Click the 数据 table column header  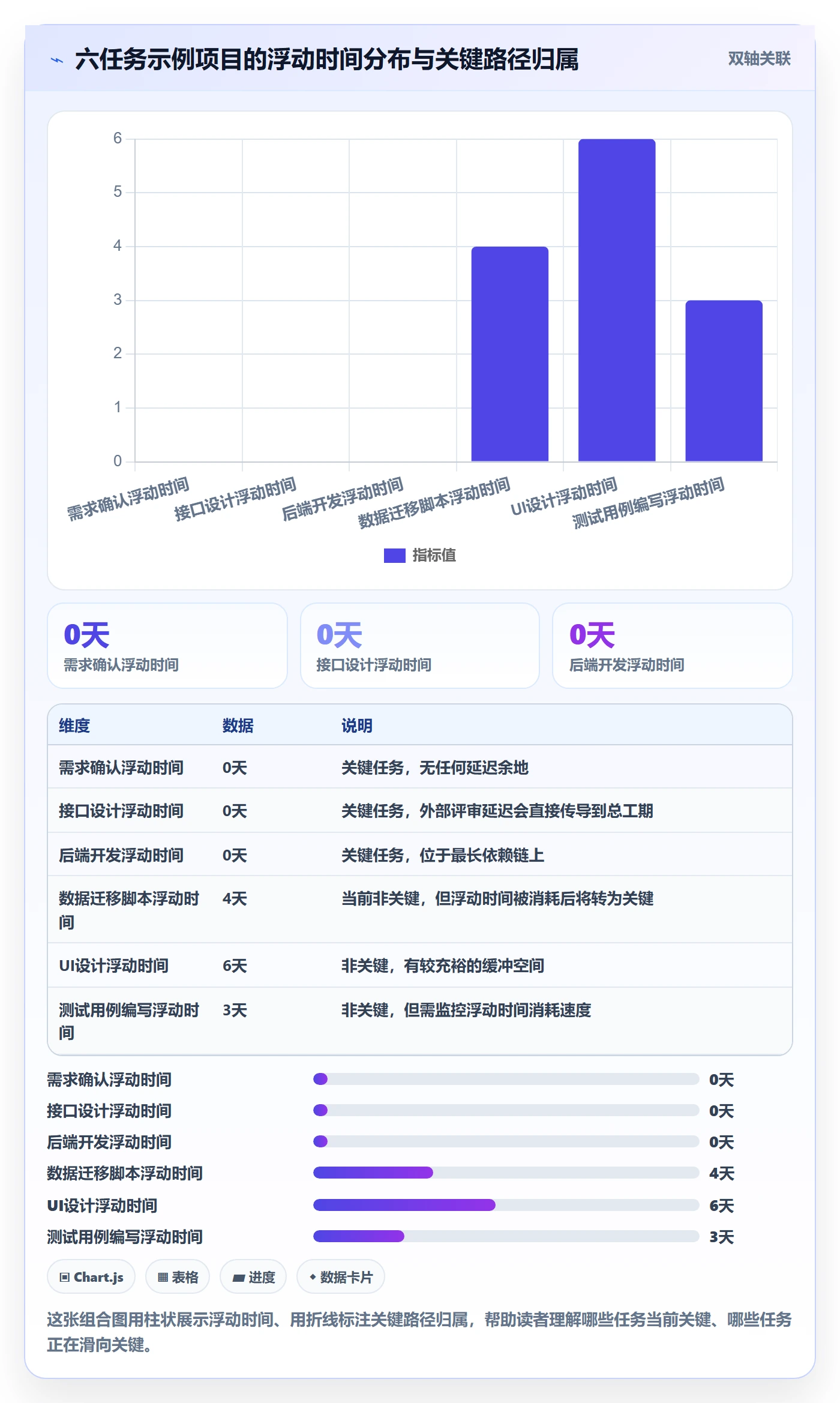click(x=238, y=726)
